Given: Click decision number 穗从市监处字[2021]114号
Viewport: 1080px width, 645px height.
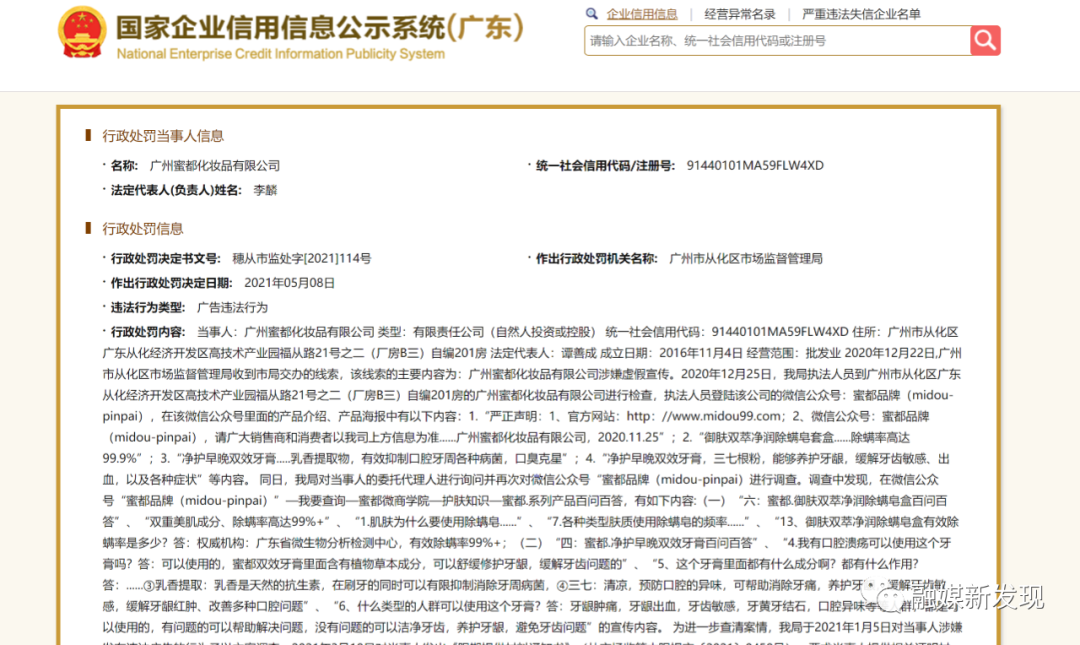Looking at the screenshot, I should point(302,258).
